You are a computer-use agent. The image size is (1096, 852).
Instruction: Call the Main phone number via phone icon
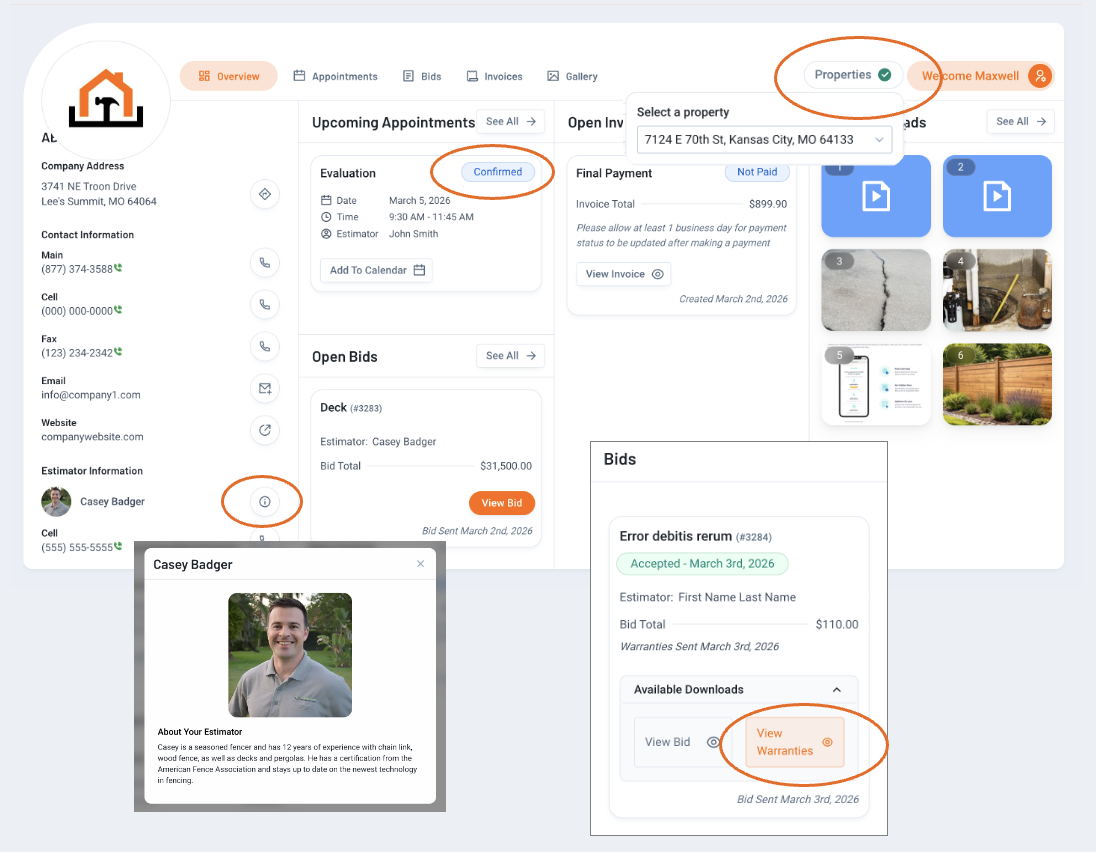coord(265,263)
